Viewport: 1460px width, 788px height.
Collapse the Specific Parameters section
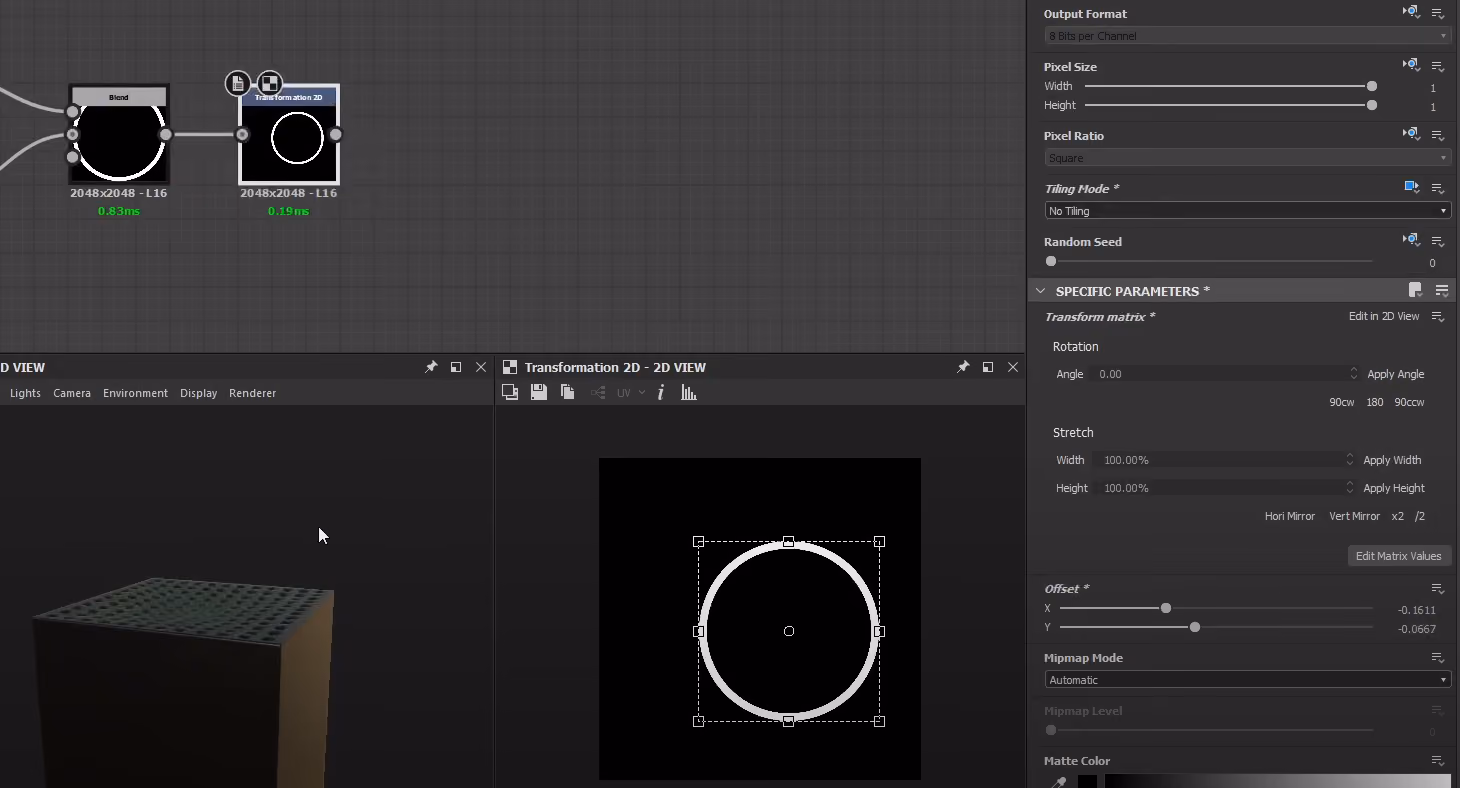pos(1040,291)
